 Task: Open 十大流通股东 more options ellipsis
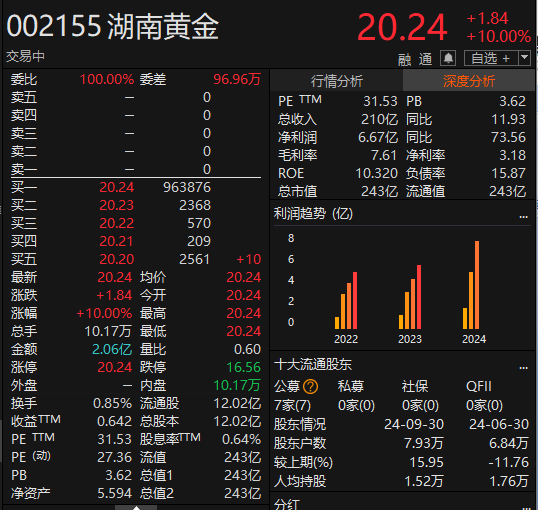click(523, 368)
